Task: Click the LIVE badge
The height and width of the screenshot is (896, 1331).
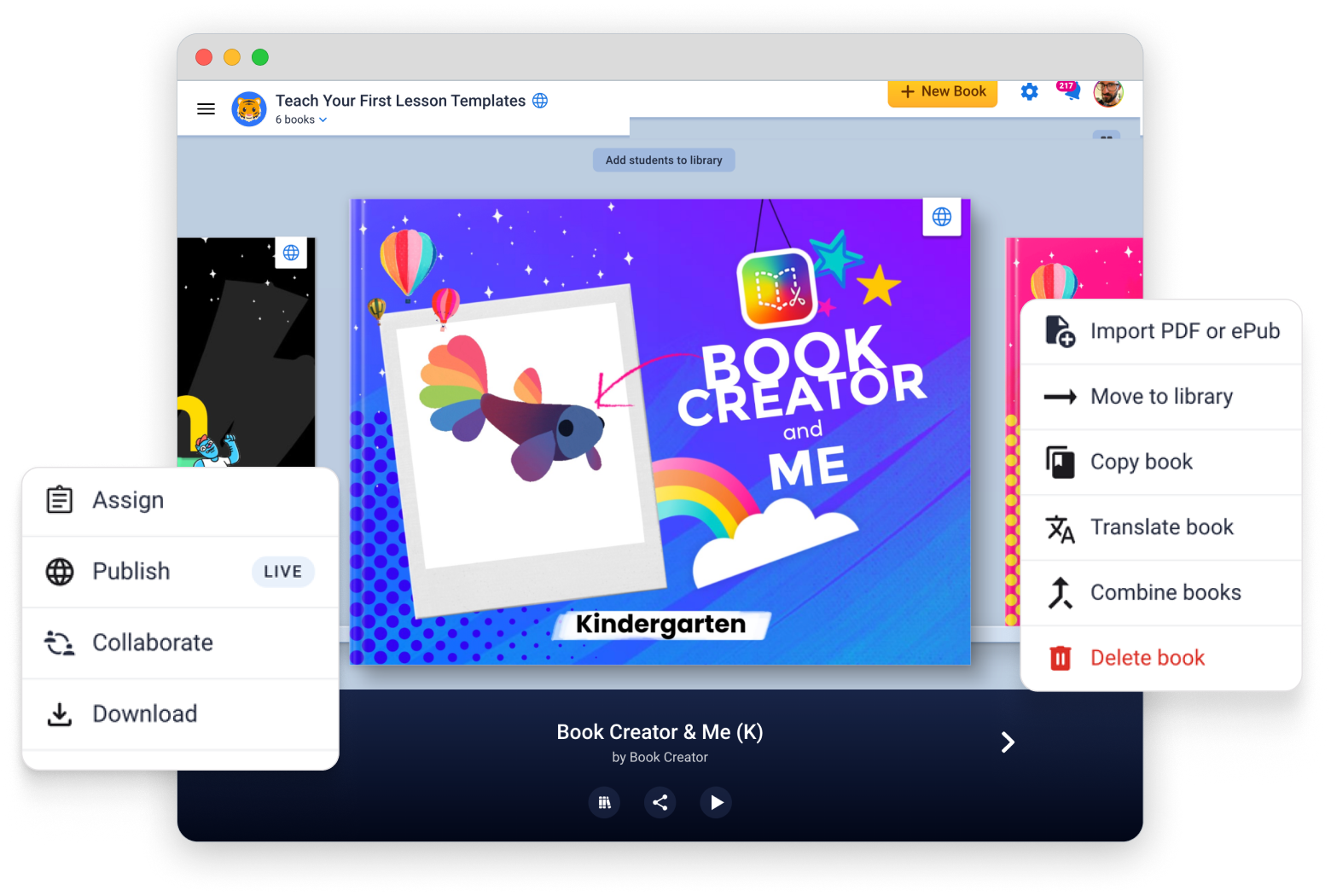Action: (283, 572)
